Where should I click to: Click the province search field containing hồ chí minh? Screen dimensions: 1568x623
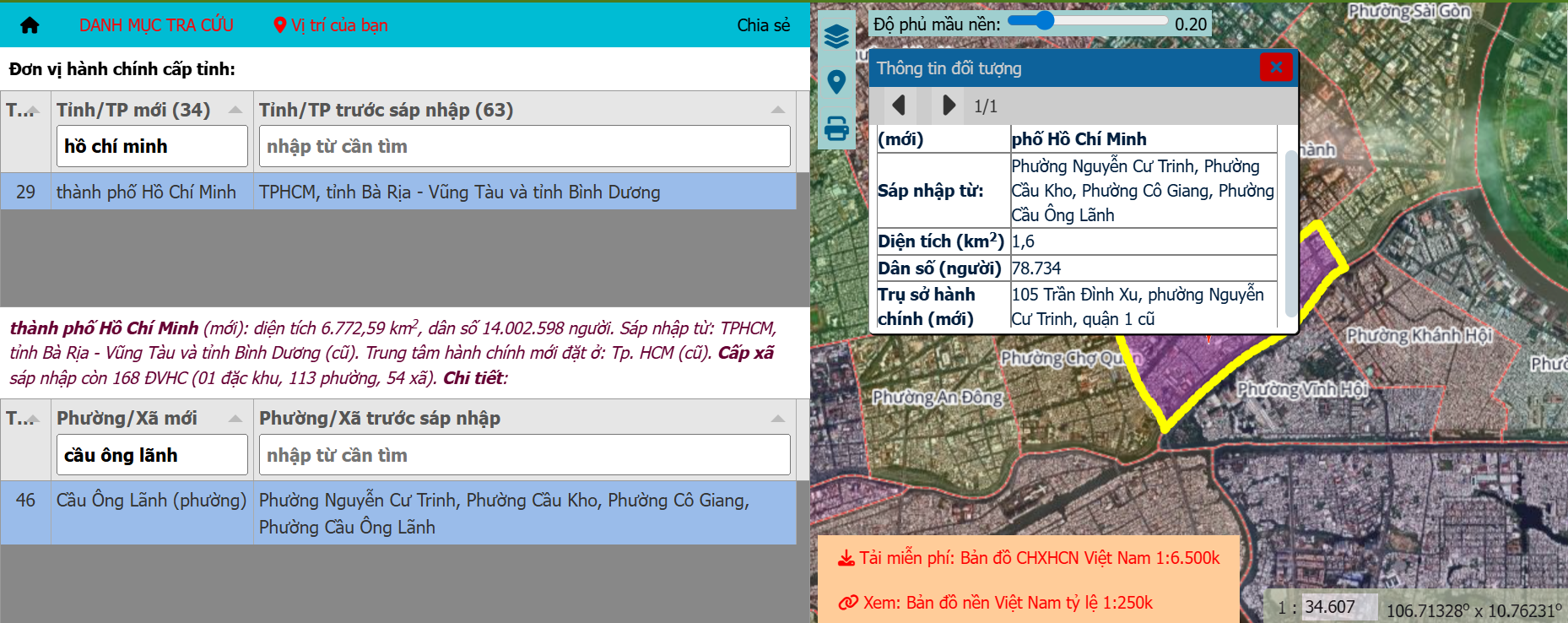[152, 147]
